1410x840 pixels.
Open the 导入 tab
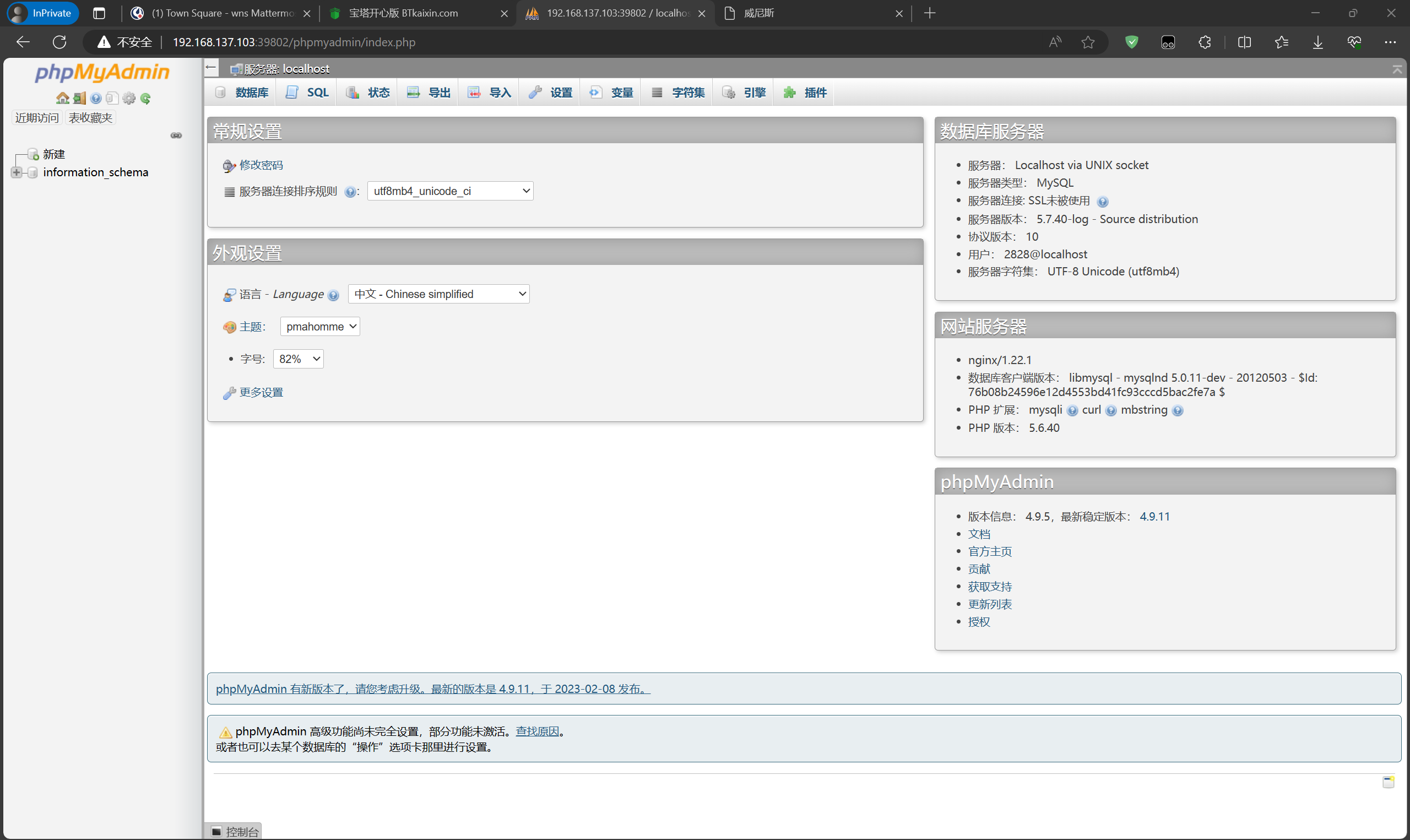489,93
